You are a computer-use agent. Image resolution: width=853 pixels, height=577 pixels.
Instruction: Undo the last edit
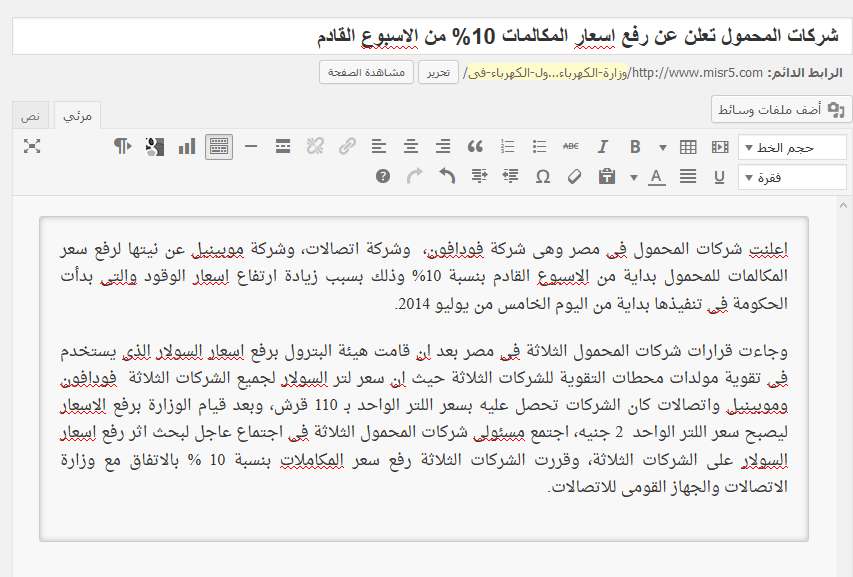(x=447, y=177)
